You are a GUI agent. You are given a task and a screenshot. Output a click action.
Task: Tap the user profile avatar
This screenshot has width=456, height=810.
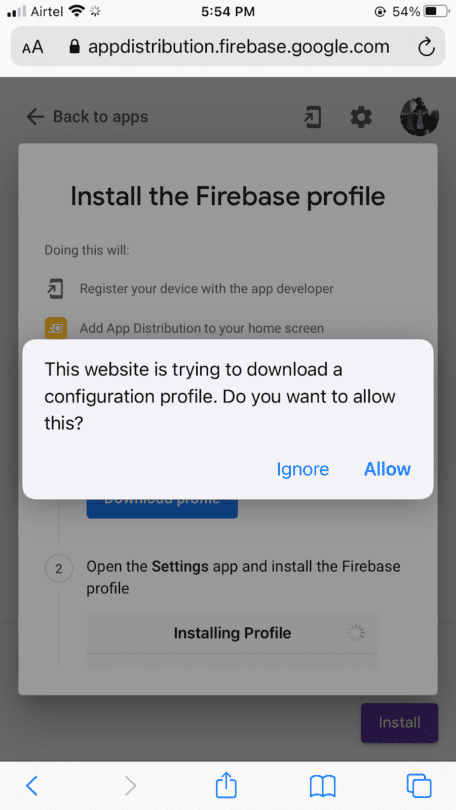[x=419, y=117]
